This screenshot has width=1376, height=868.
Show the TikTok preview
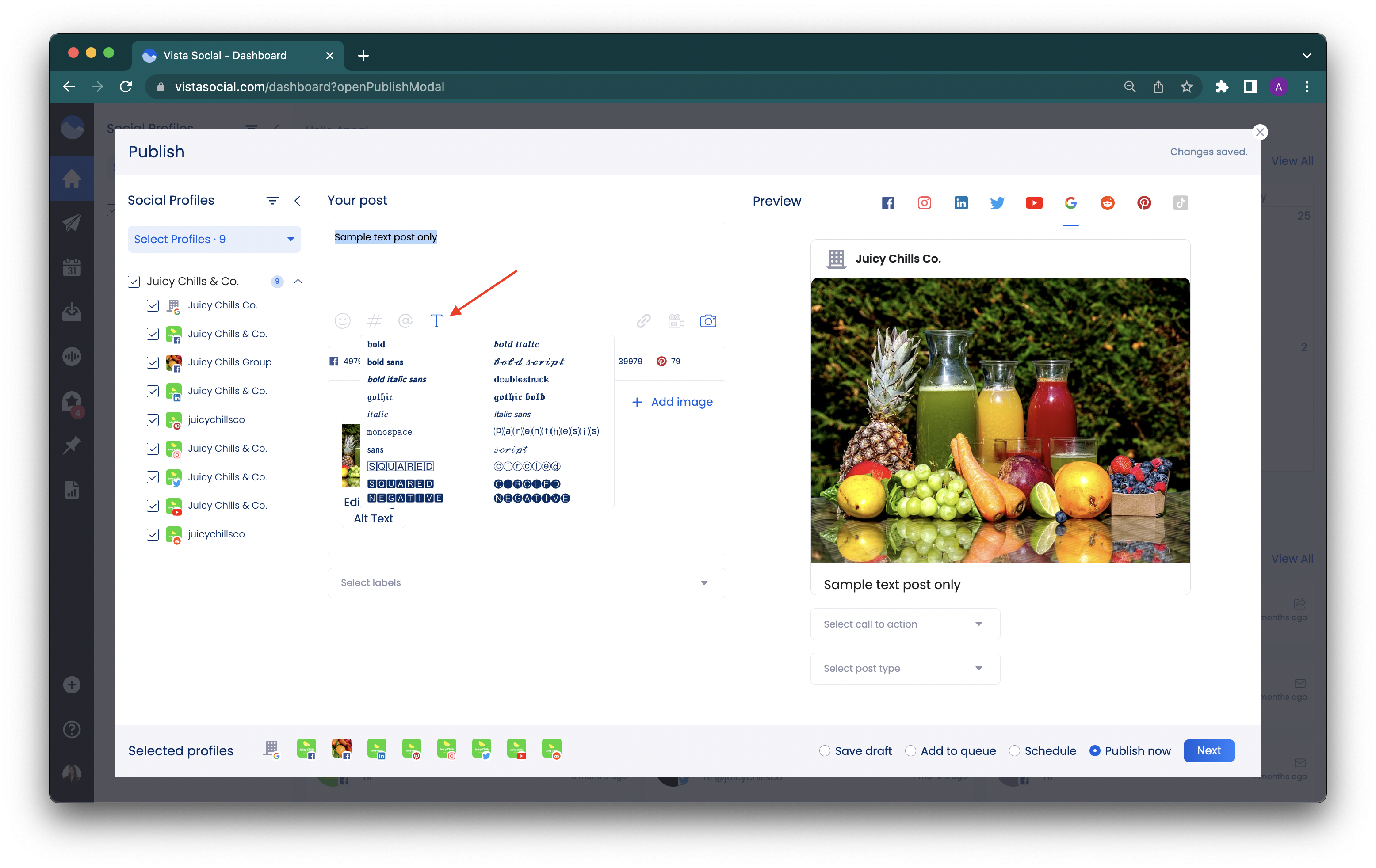[x=1180, y=203]
